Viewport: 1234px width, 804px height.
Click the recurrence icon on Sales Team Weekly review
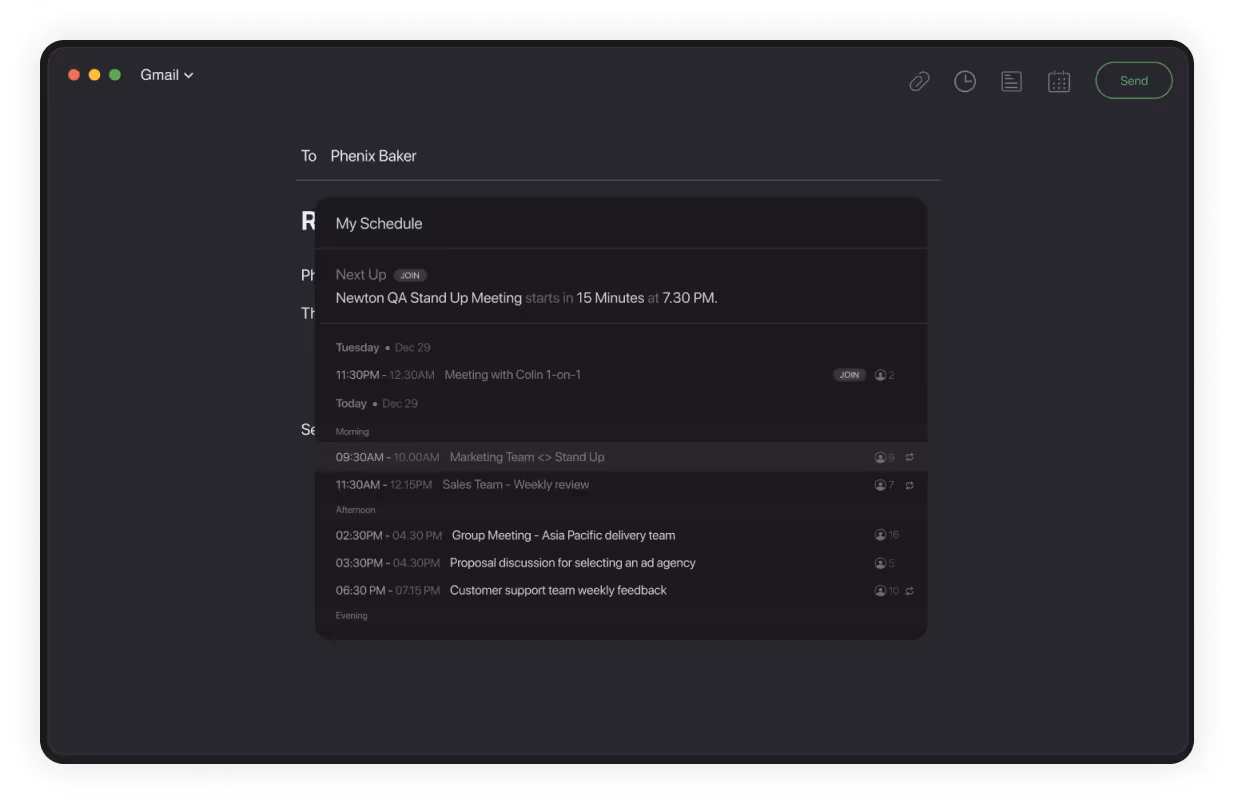click(909, 485)
